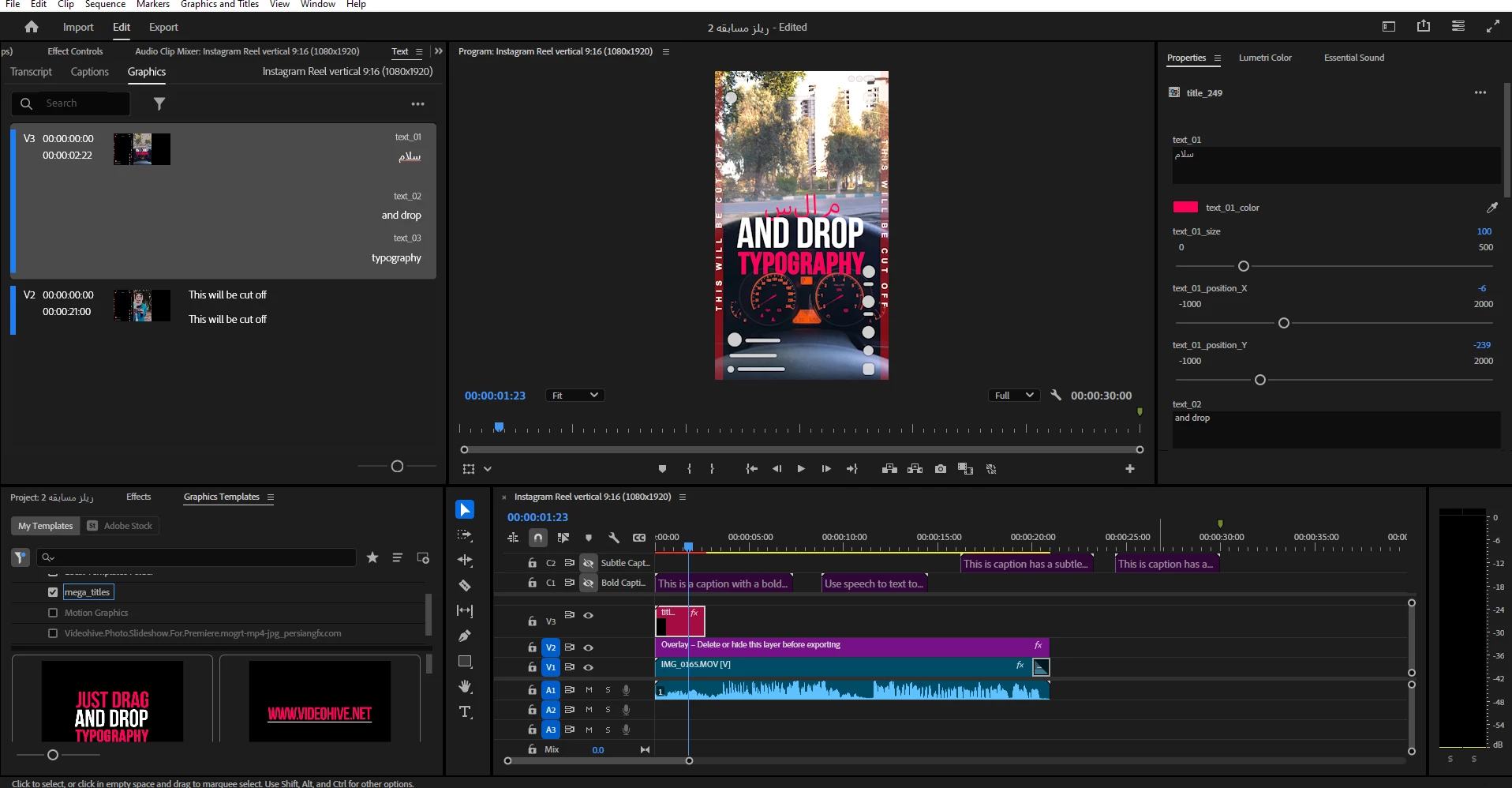Click the Export Frame camera icon
Viewport: 1512px width, 788px height.
click(940, 469)
